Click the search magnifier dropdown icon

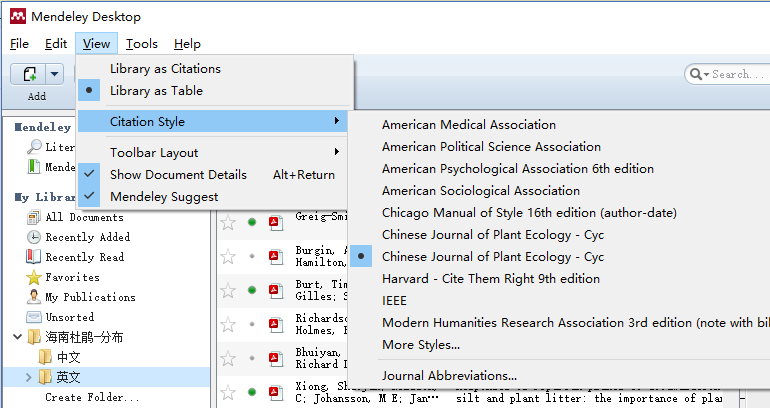699,74
